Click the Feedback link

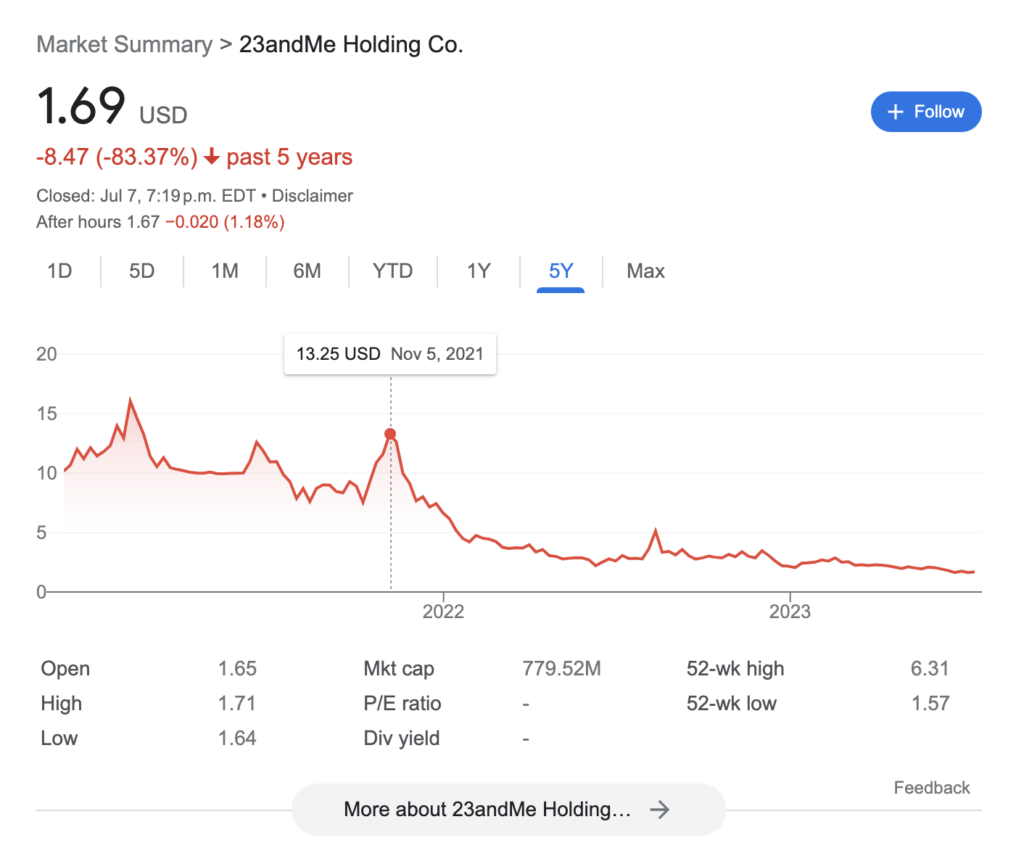tap(932, 787)
